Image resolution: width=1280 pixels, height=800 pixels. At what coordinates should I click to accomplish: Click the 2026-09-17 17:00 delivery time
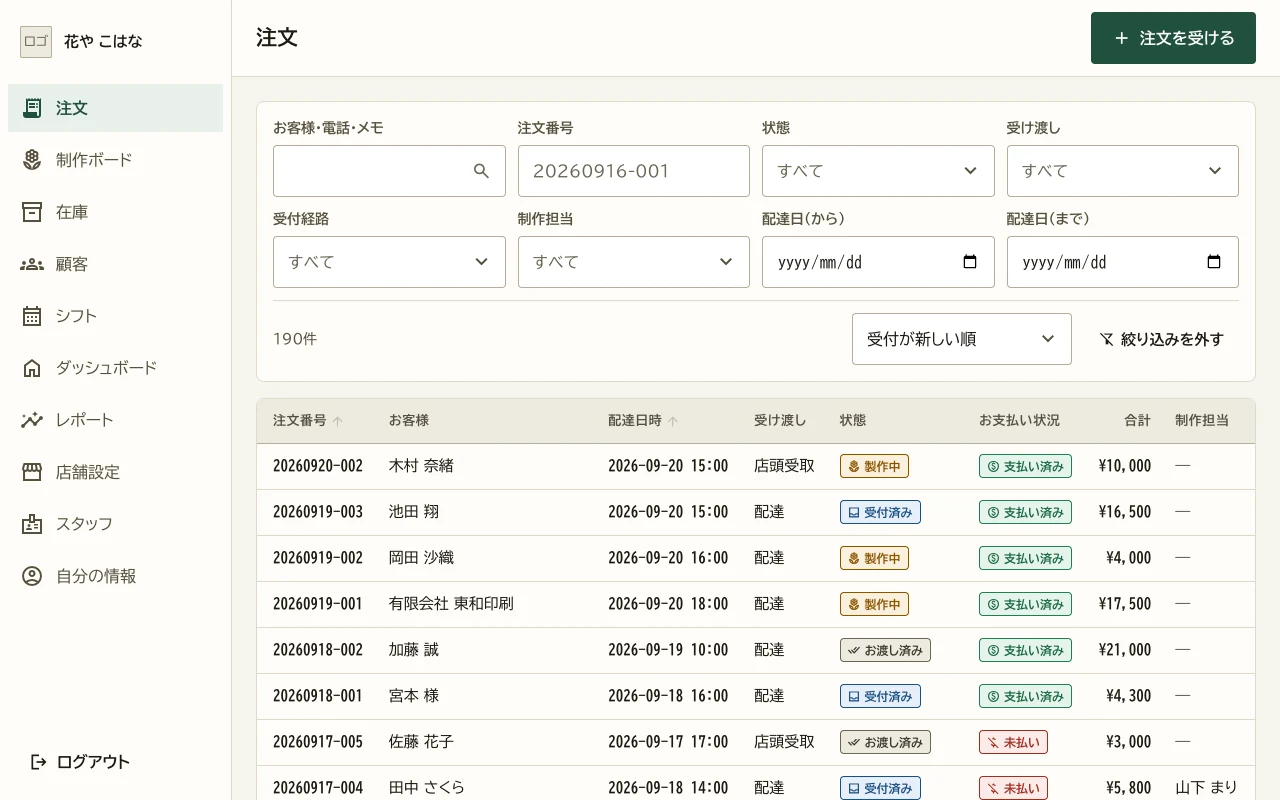point(668,742)
